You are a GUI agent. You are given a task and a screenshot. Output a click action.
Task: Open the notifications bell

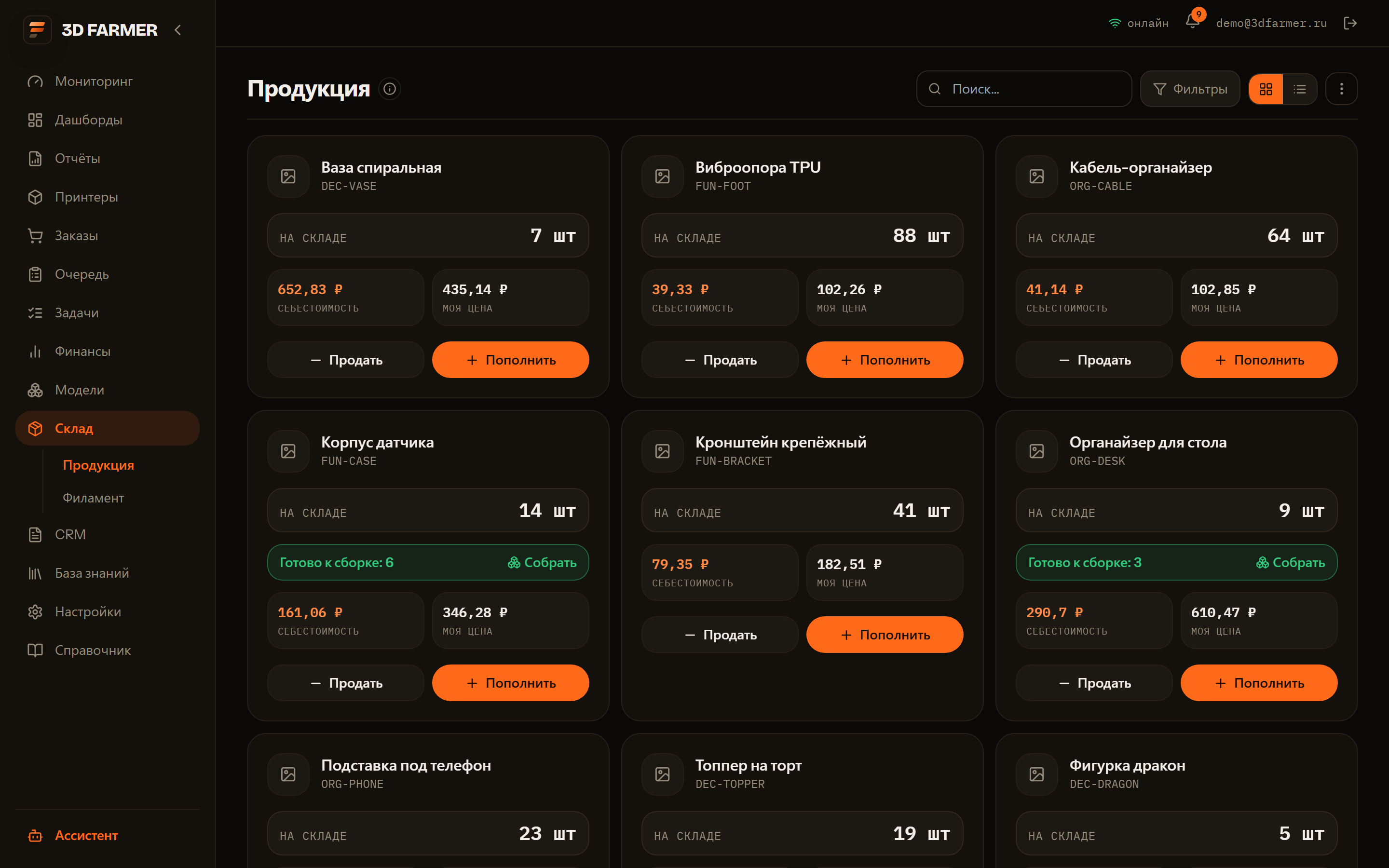[x=1192, y=23]
